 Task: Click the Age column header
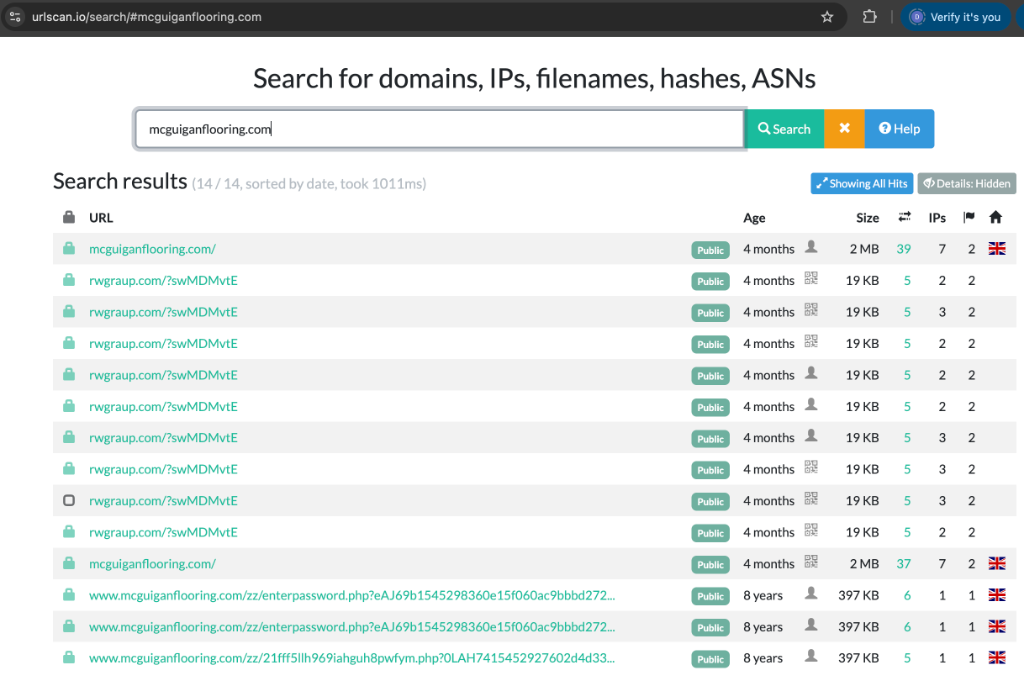click(754, 217)
